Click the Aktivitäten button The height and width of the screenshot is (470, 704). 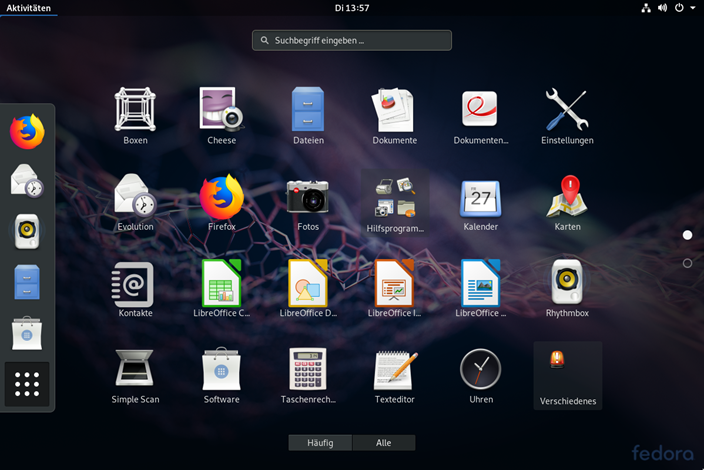[28, 8]
